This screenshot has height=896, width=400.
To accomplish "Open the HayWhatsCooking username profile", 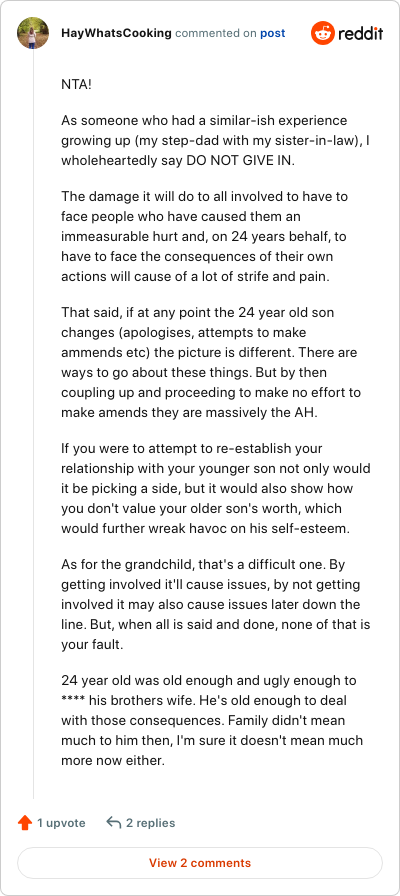I will click(x=116, y=33).
